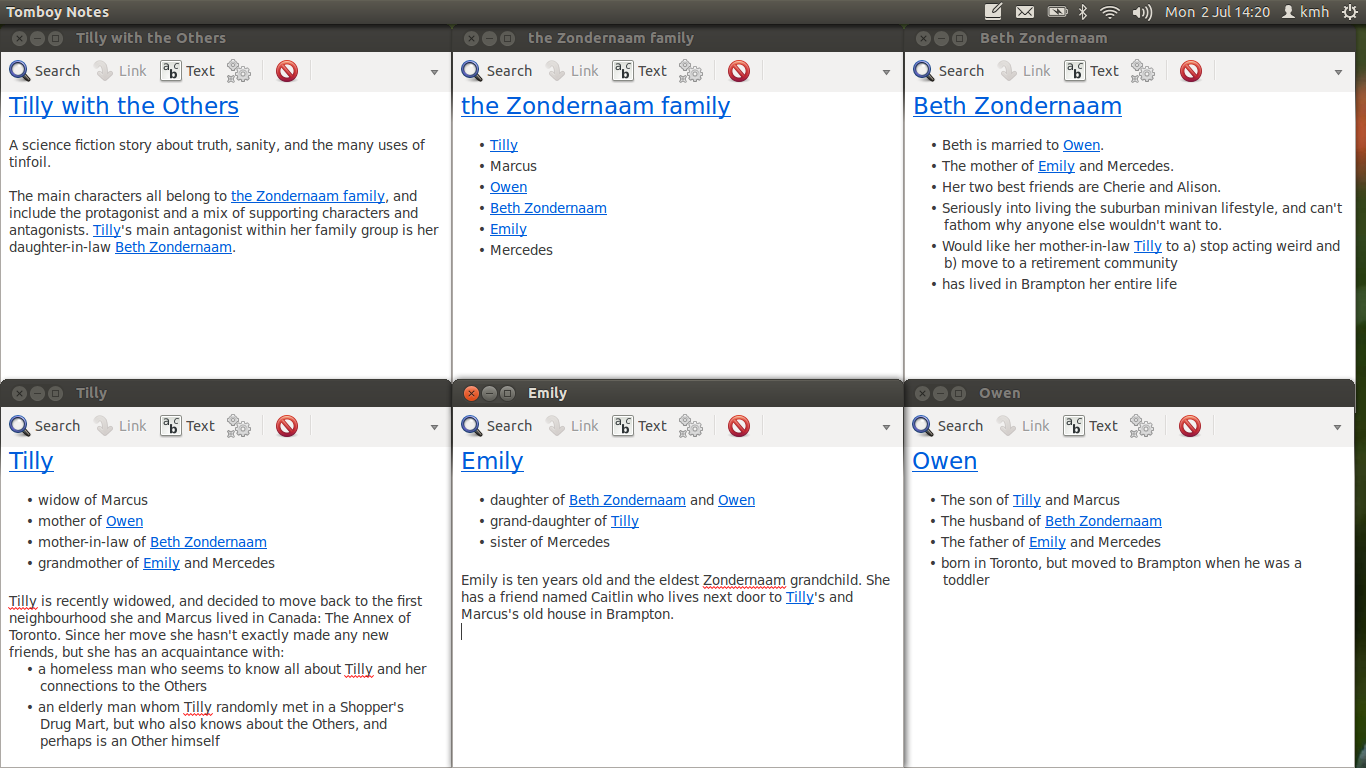Screen dimensions: 1366x768
Task: Open the Bluetooth indicator in top panel
Action: click(1083, 12)
